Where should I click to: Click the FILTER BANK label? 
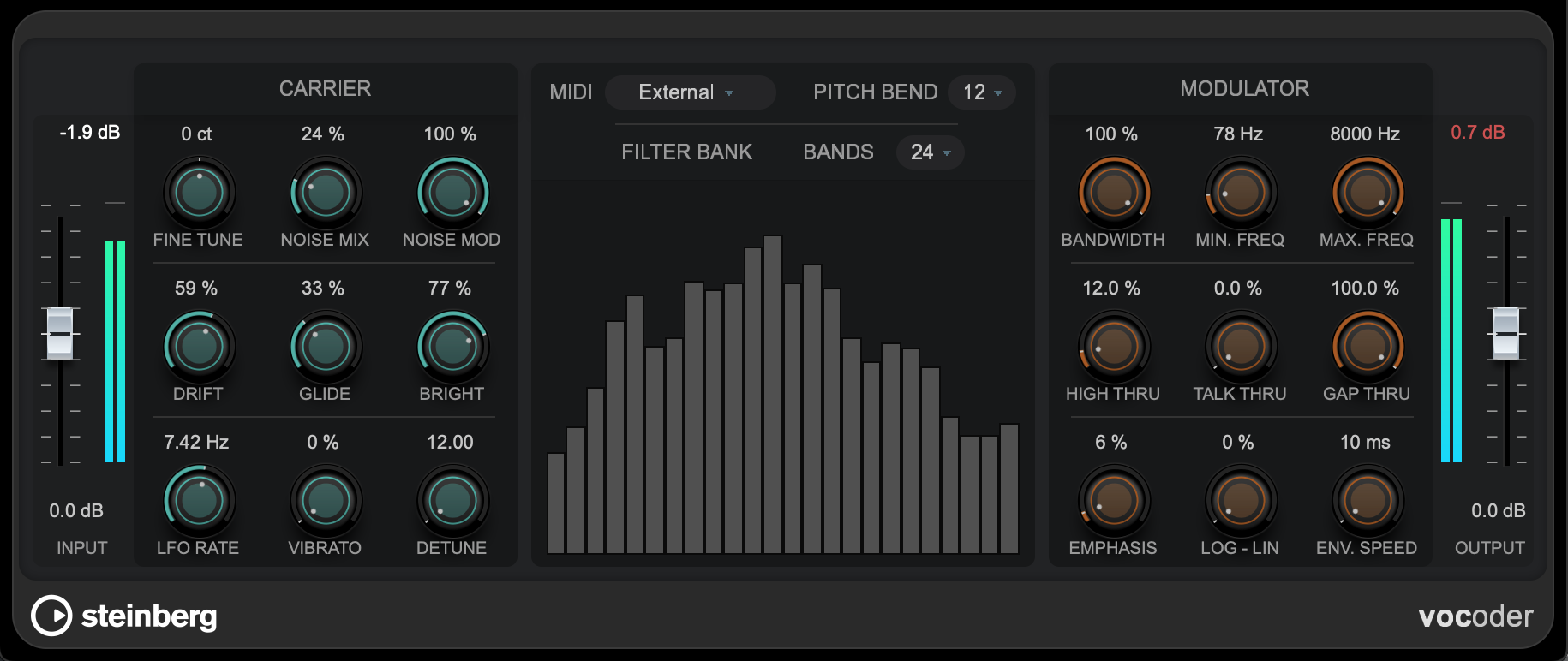tap(686, 152)
